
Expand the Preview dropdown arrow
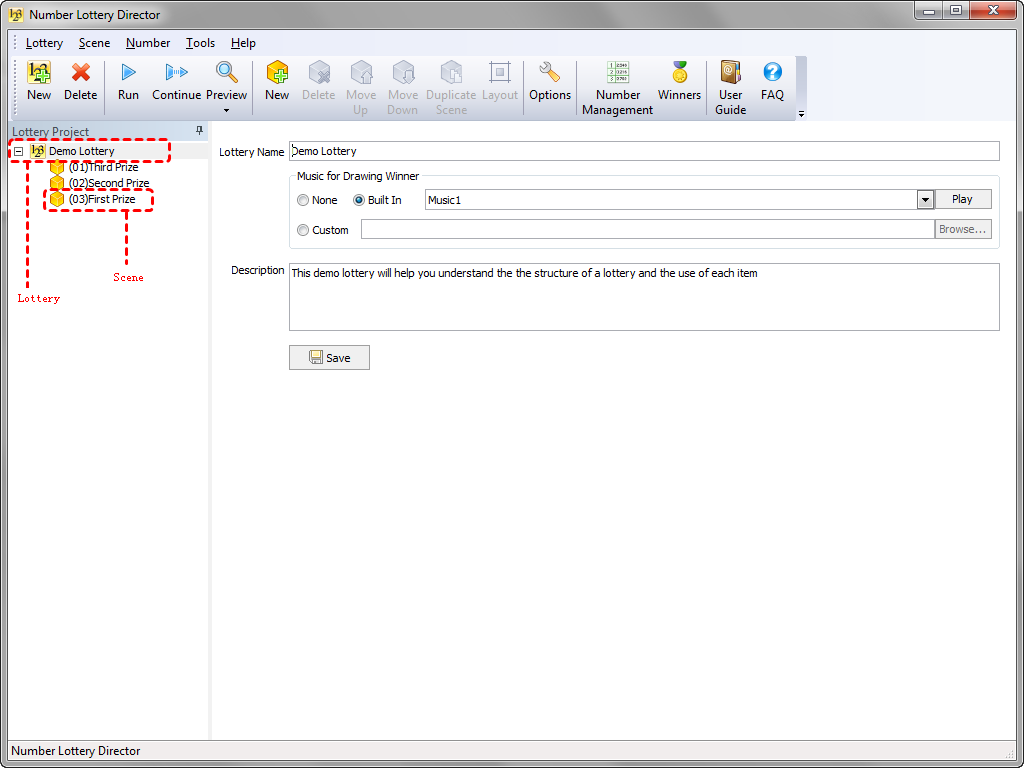tap(226, 110)
